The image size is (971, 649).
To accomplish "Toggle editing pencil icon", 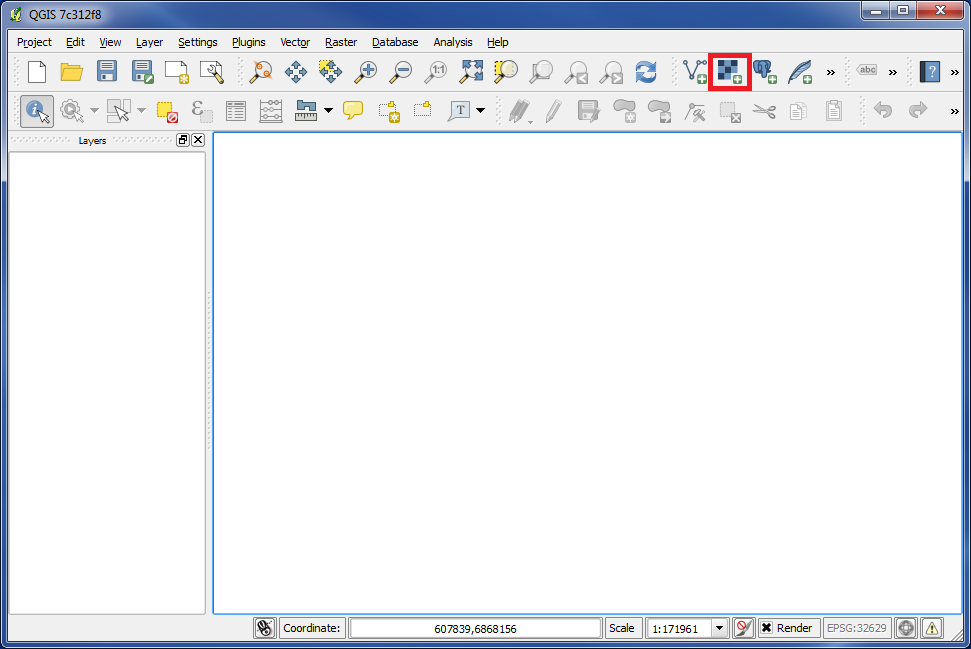I will click(x=553, y=111).
